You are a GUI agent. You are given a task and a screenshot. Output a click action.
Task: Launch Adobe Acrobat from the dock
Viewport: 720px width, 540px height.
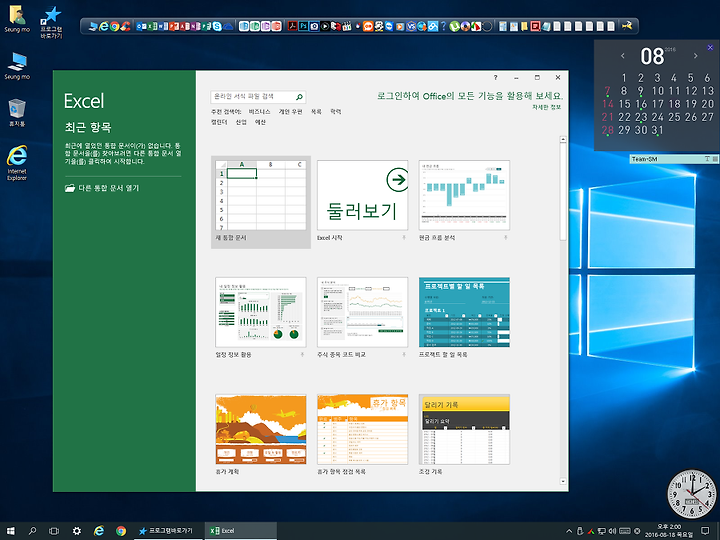click(292, 26)
